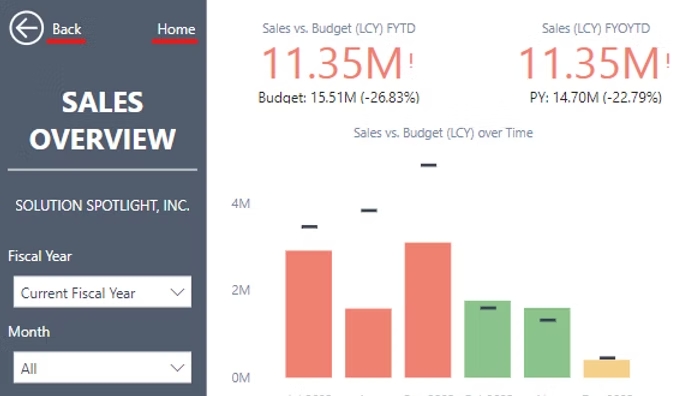Click the 'Sales vs. Budget (LCY) over Time' title
This screenshot has width=682, height=396.
pos(443,133)
